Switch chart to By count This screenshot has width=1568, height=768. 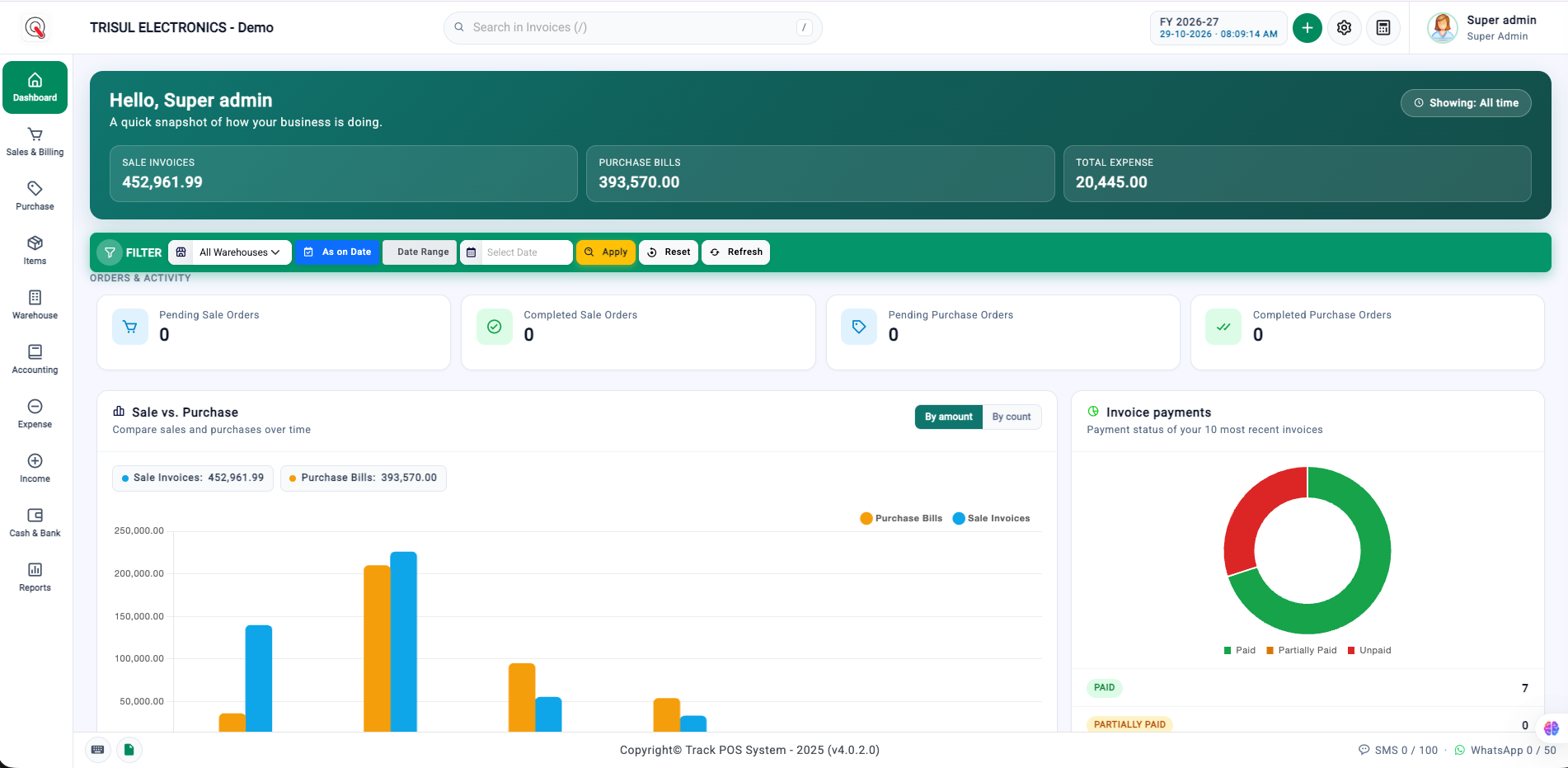[1012, 417]
